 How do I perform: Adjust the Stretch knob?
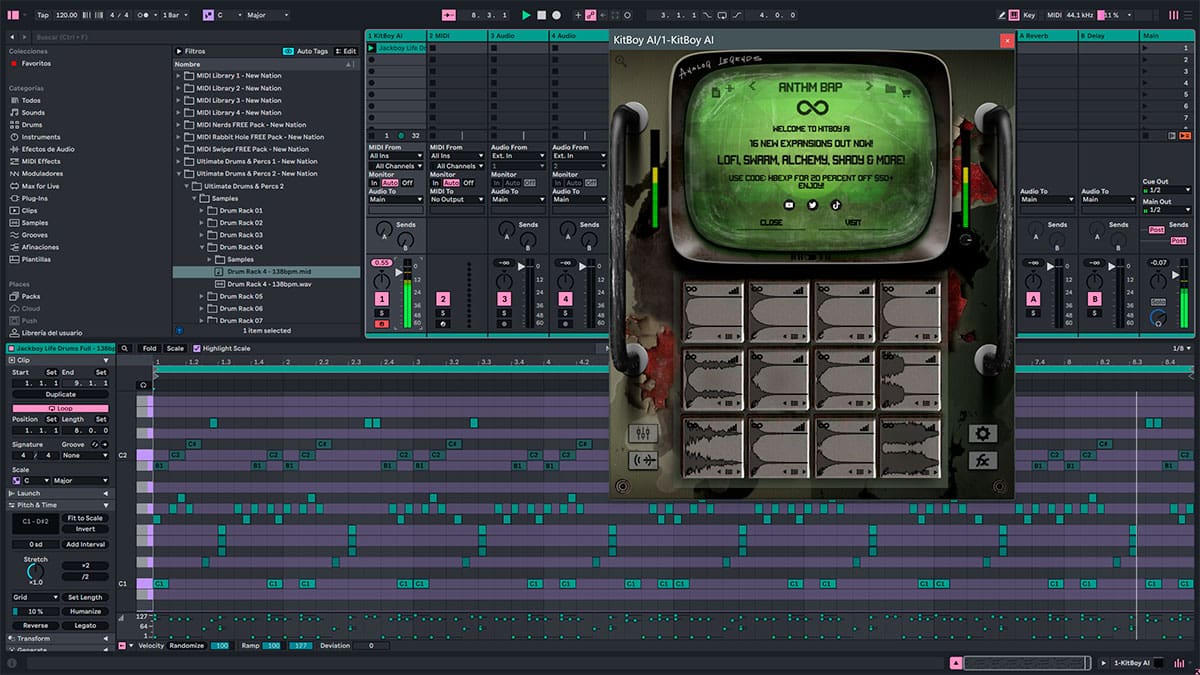coord(36,572)
